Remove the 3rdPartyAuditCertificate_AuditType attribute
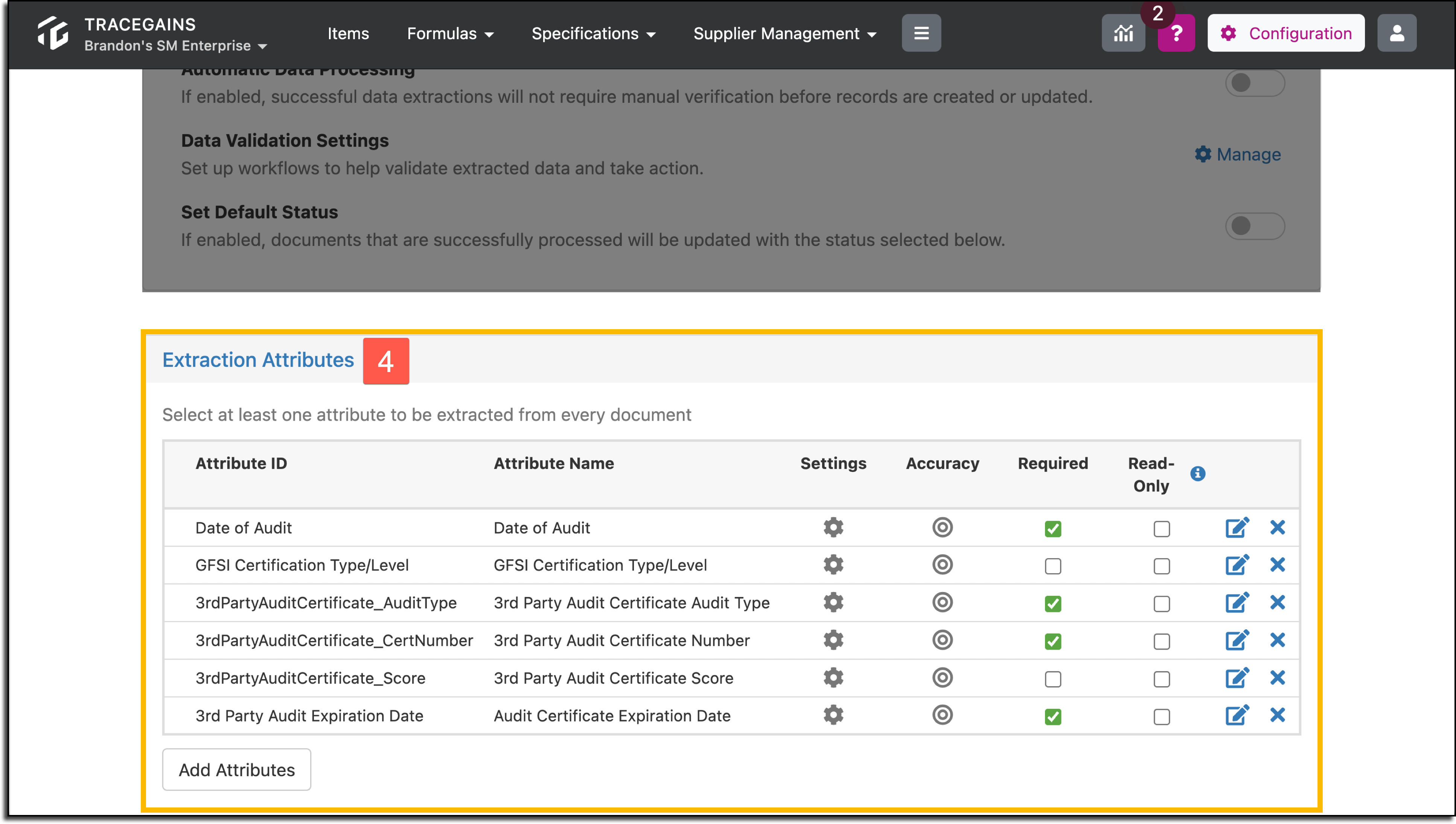Image resolution: width=1456 pixels, height=824 pixels. [1277, 603]
